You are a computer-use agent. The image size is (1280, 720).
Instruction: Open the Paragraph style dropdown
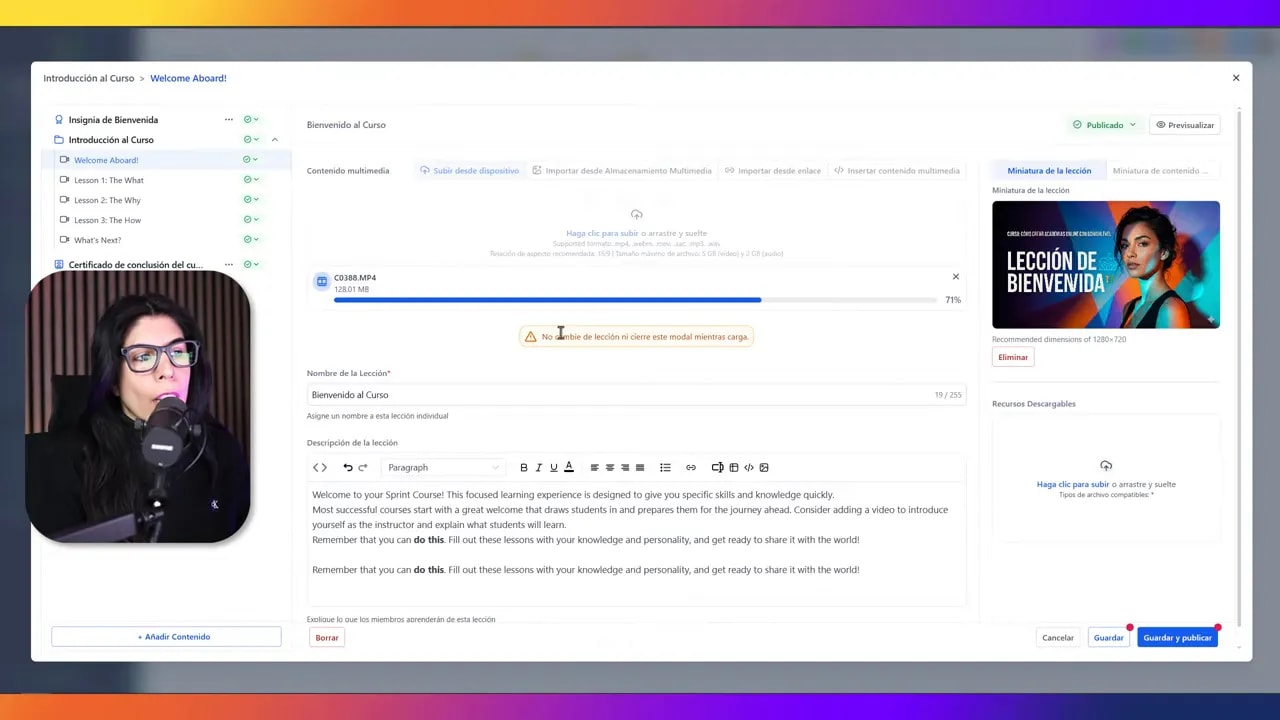(x=443, y=468)
